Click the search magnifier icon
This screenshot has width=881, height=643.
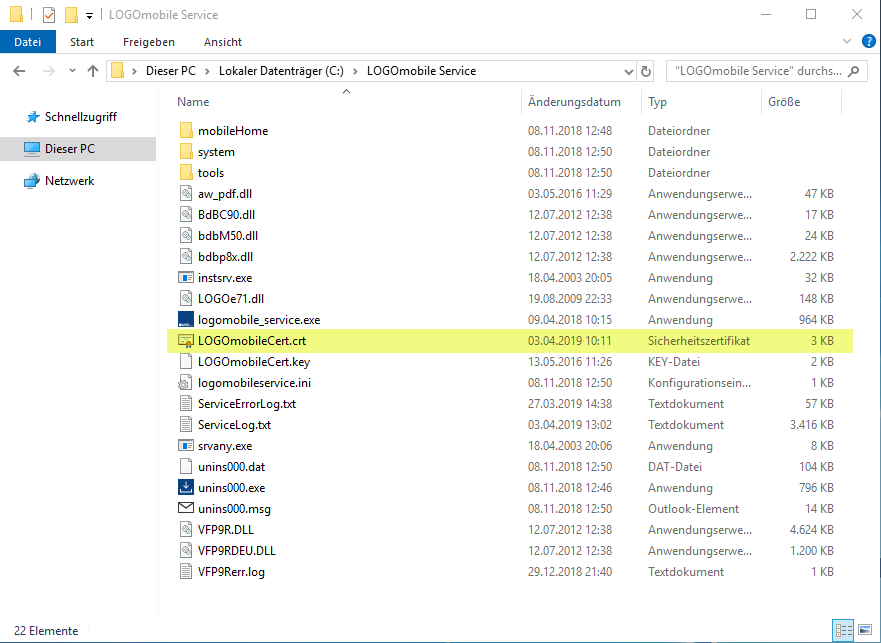click(853, 71)
